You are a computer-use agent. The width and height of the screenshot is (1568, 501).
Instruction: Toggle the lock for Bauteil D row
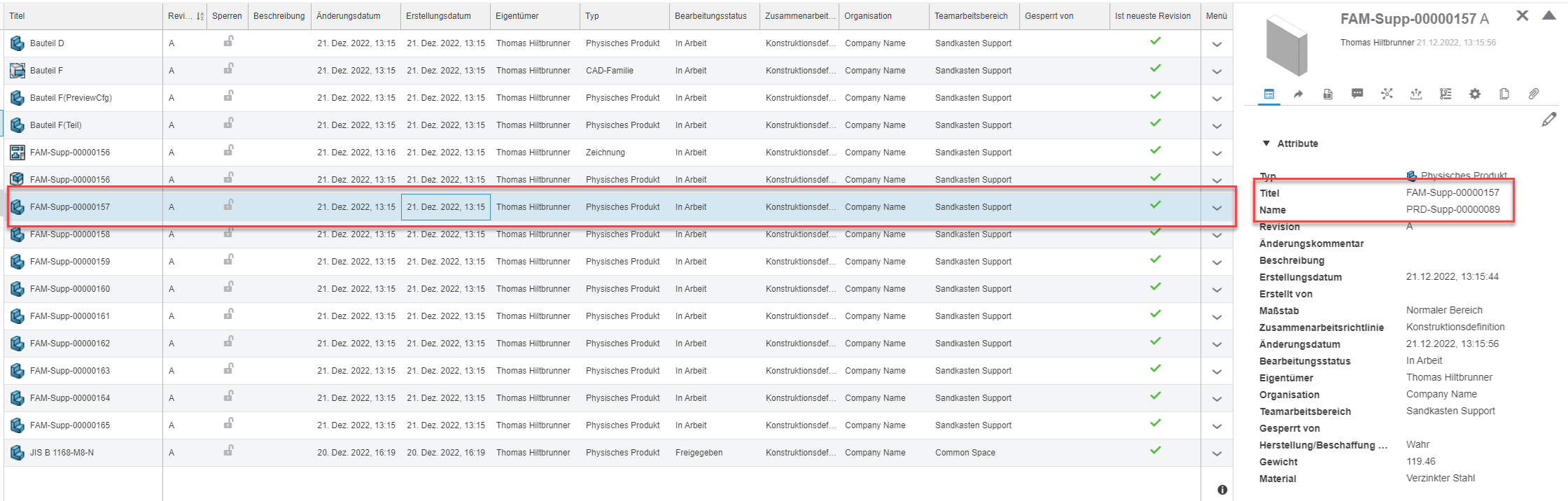pos(228,42)
